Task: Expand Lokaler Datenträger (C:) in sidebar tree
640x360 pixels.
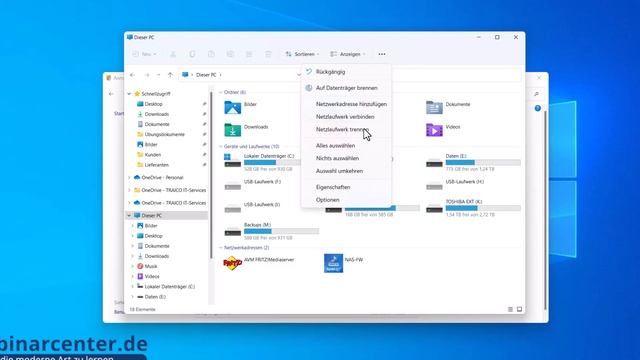Action: pyautogui.click(x=133, y=287)
